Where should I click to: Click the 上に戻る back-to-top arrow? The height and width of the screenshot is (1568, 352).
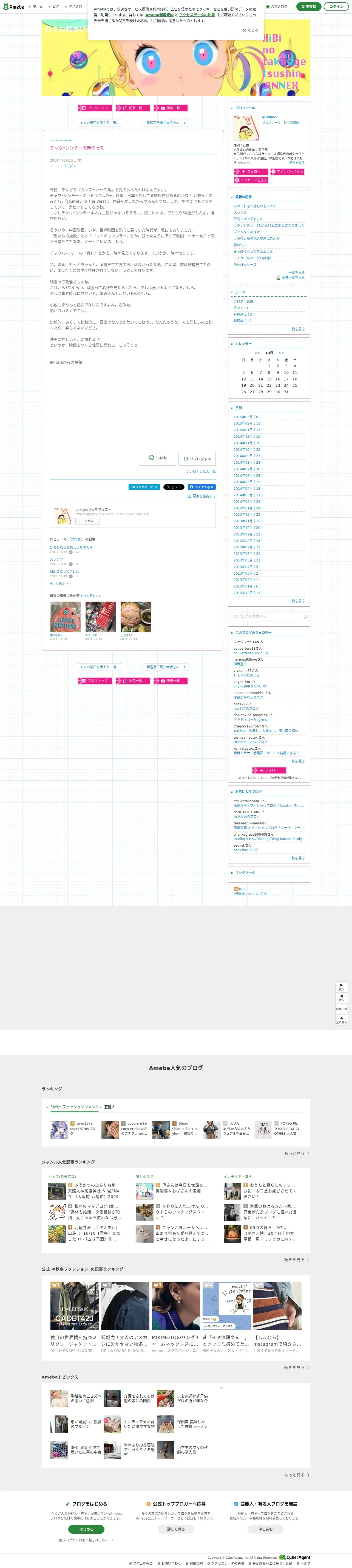click(x=342, y=1020)
